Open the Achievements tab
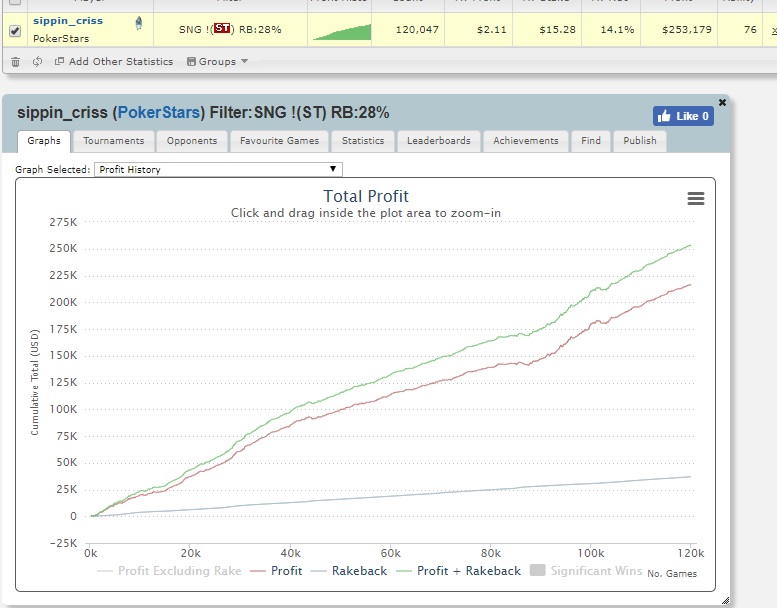 click(526, 141)
